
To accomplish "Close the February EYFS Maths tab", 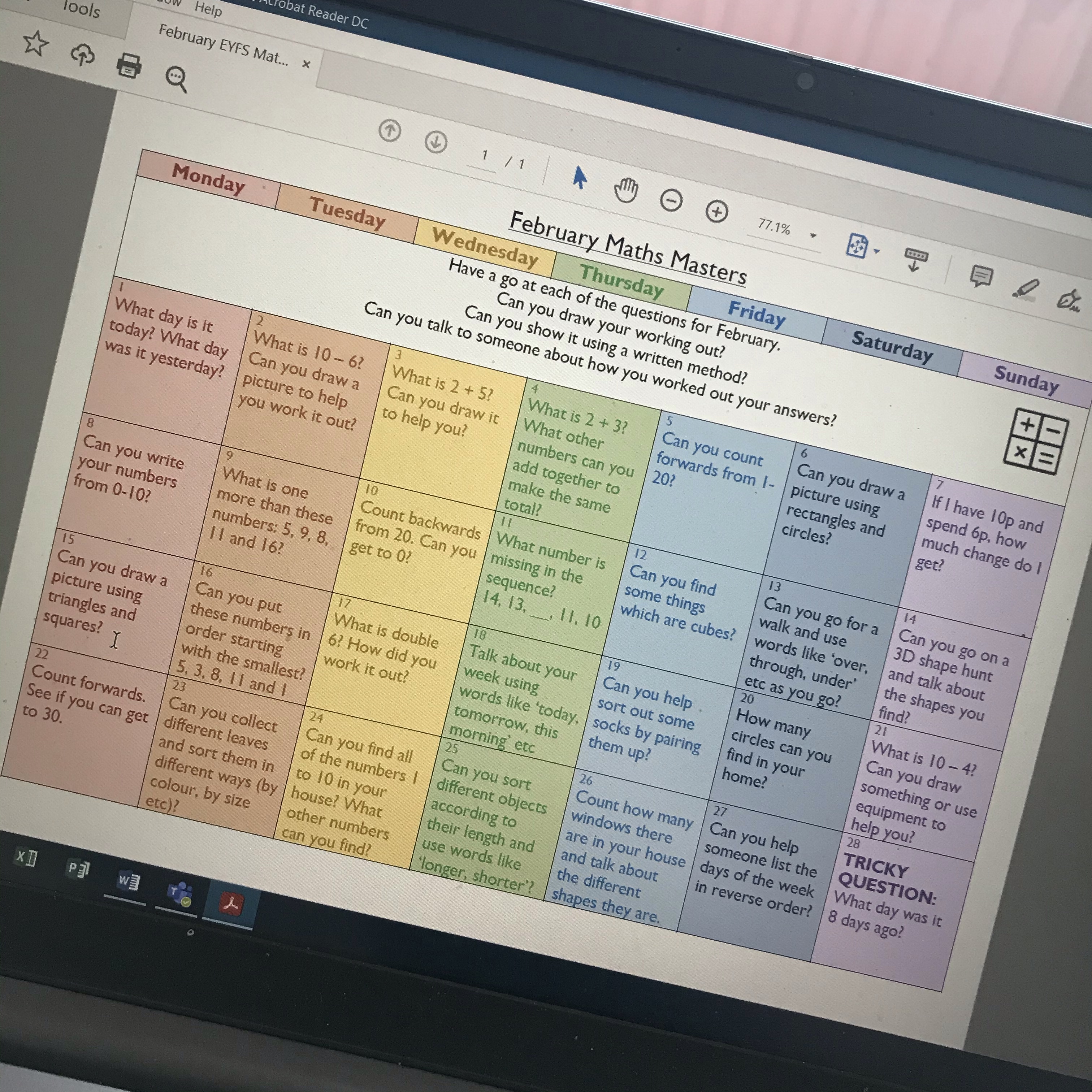I will point(306,64).
